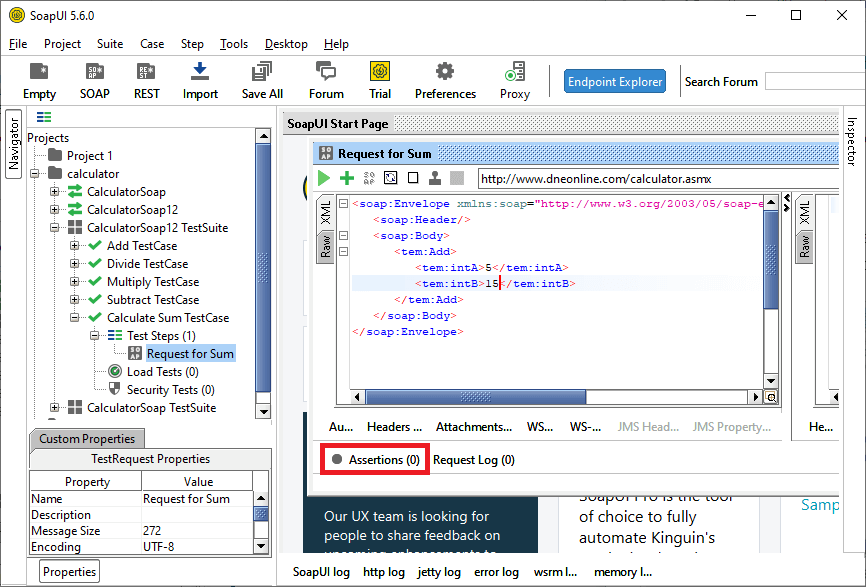
Task: Show the error log
Action: (496, 572)
